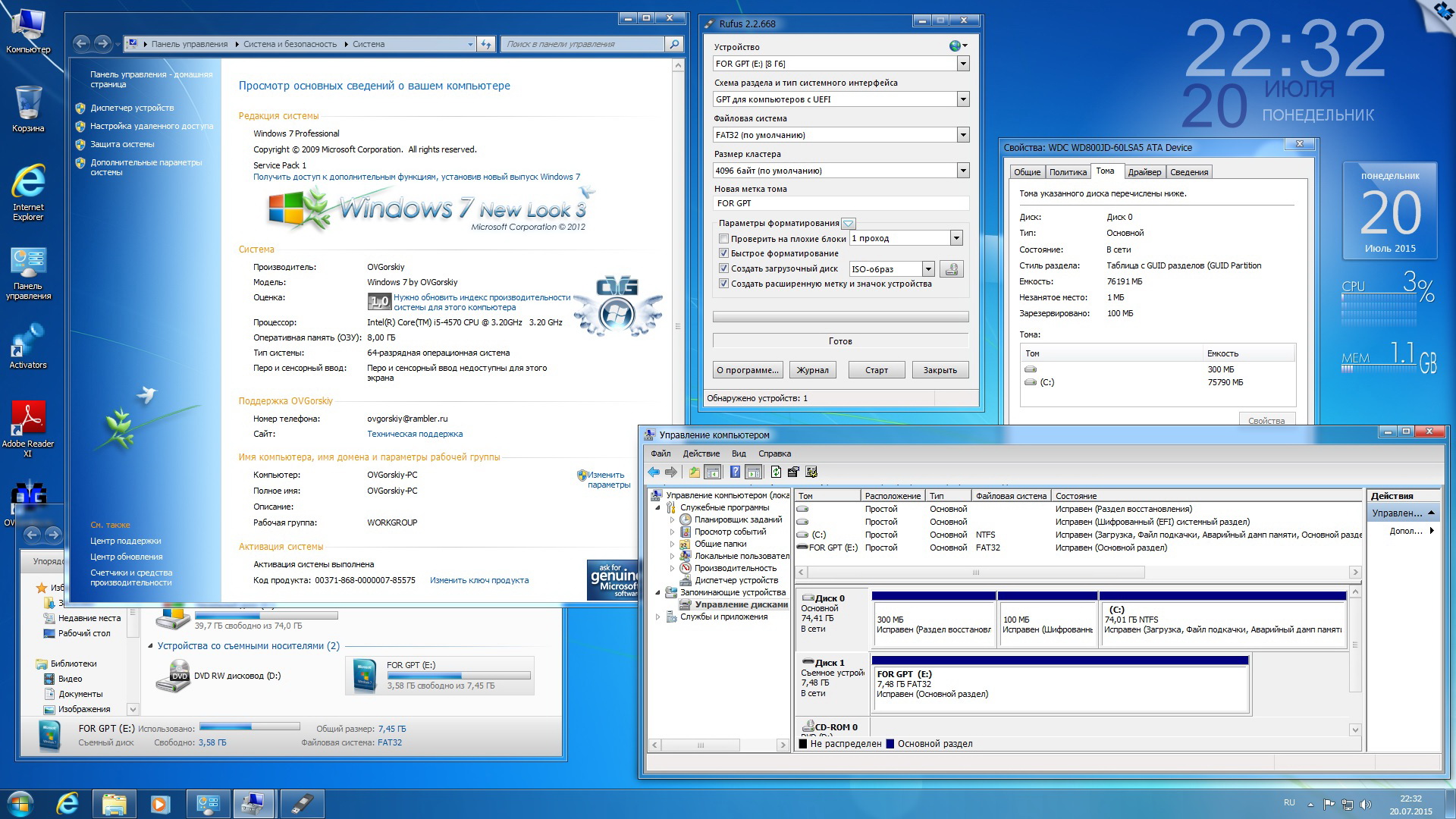The height and width of the screenshot is (819, 1456).
Task: Click the blue Help question mark toolbar icon
Action: point(735,472)
